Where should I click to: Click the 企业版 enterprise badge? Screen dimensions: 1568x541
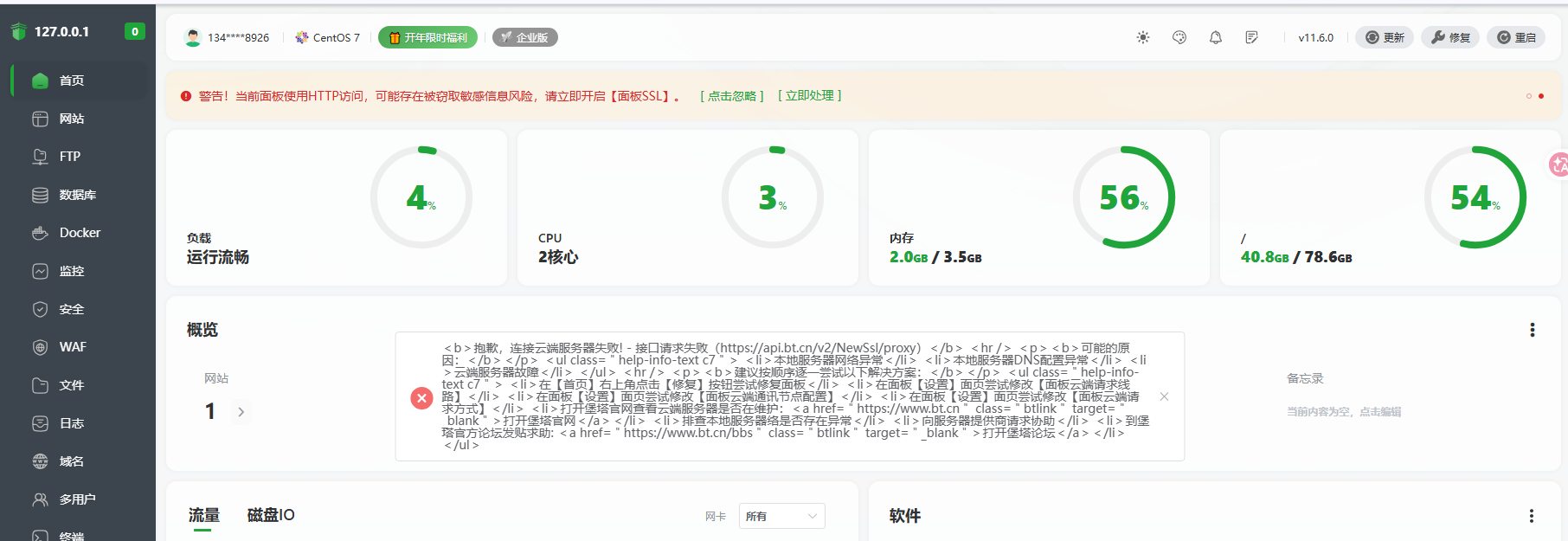pos(524,37)
